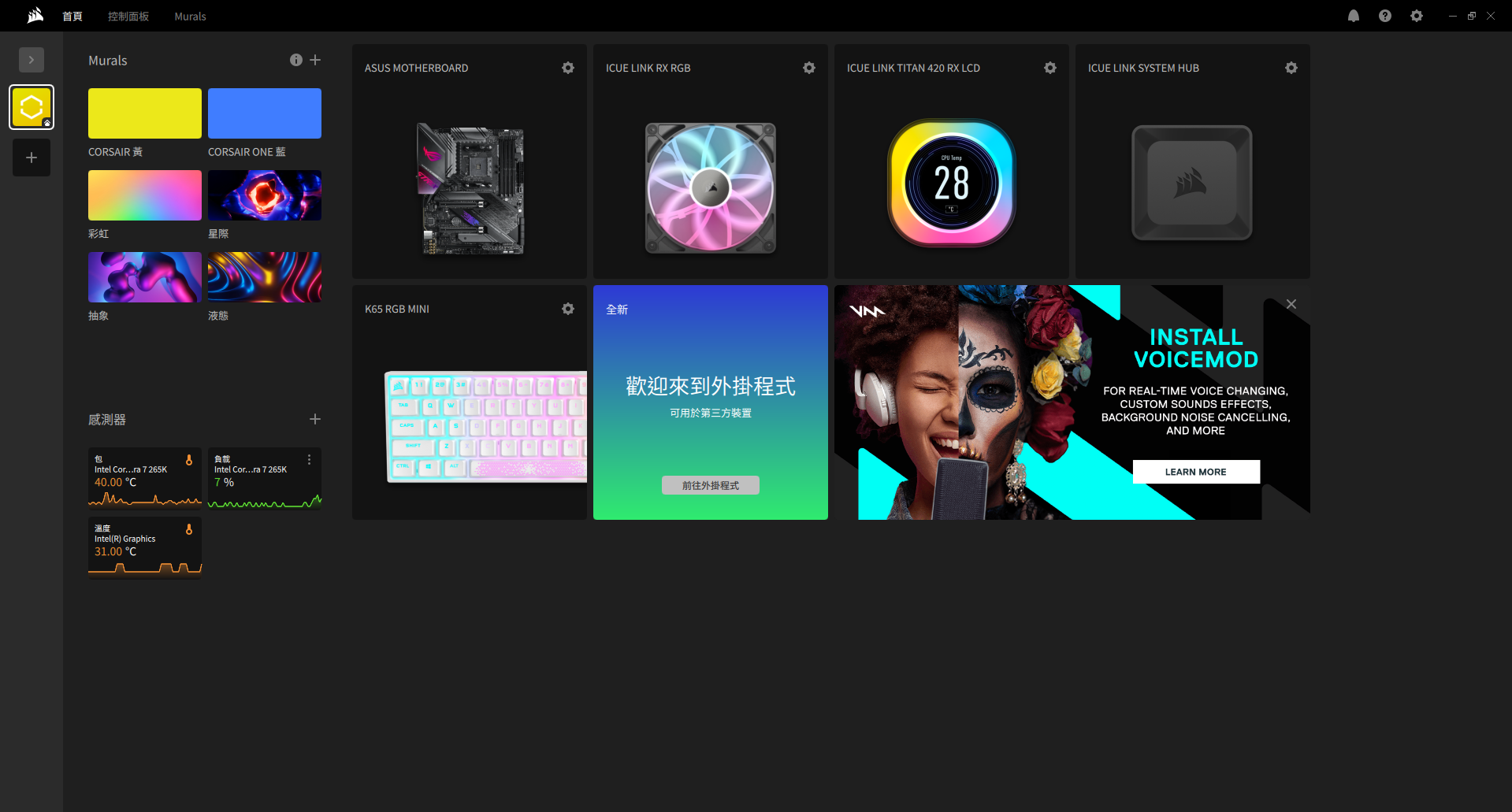This screenshot has width=1512, height=812.
Task: Open CPU package 40.00 °C sensor card
Action: click(145, 478)
